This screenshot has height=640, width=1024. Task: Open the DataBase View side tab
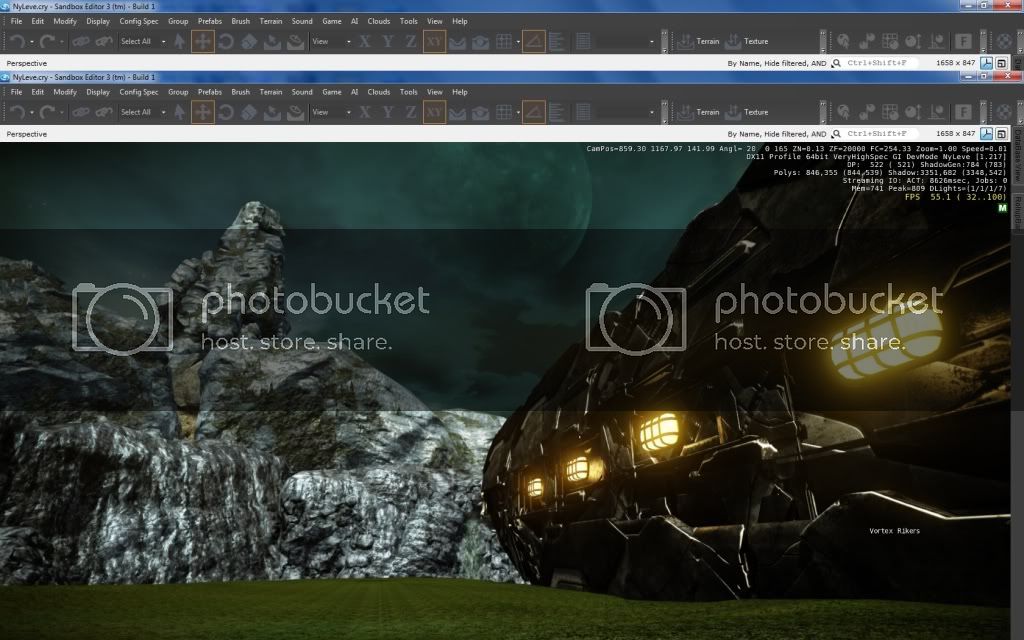click(x=1017, y=155)
